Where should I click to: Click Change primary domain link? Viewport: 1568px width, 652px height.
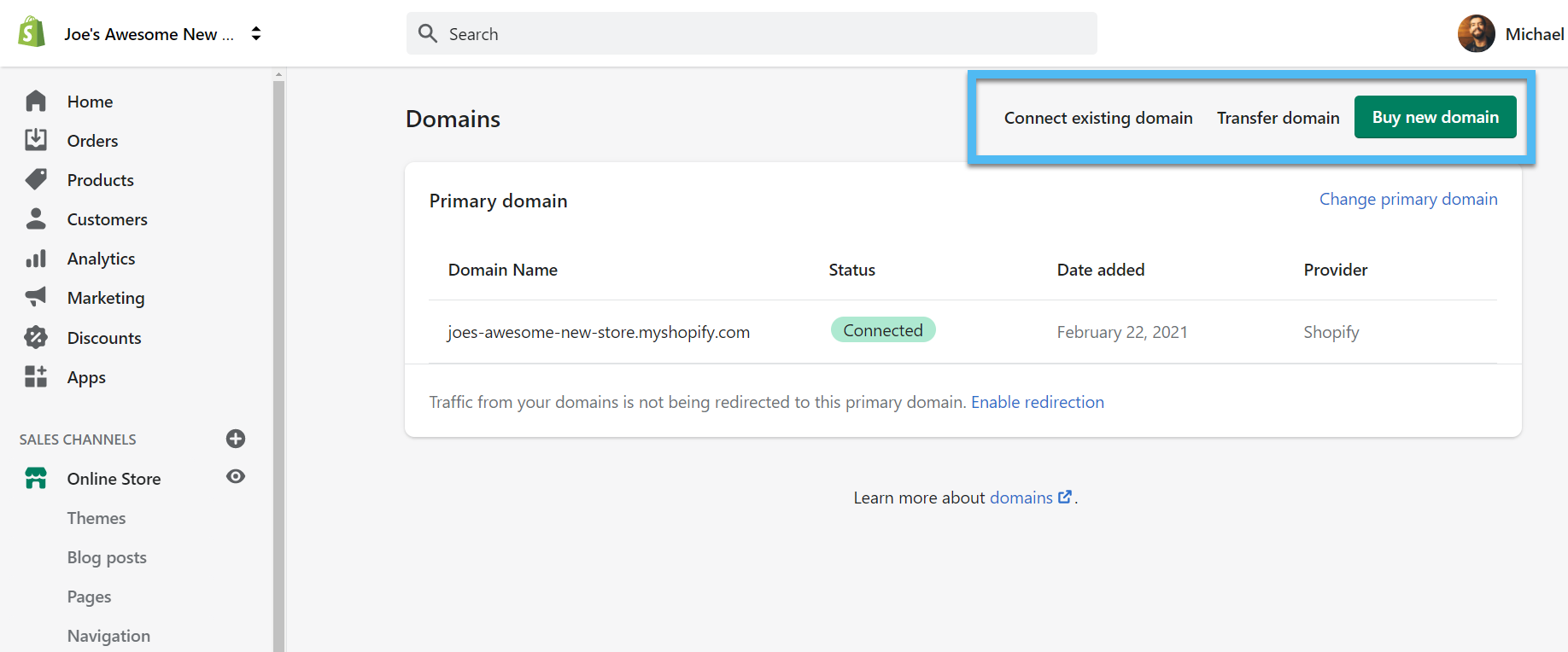[x=1407, y=199]
